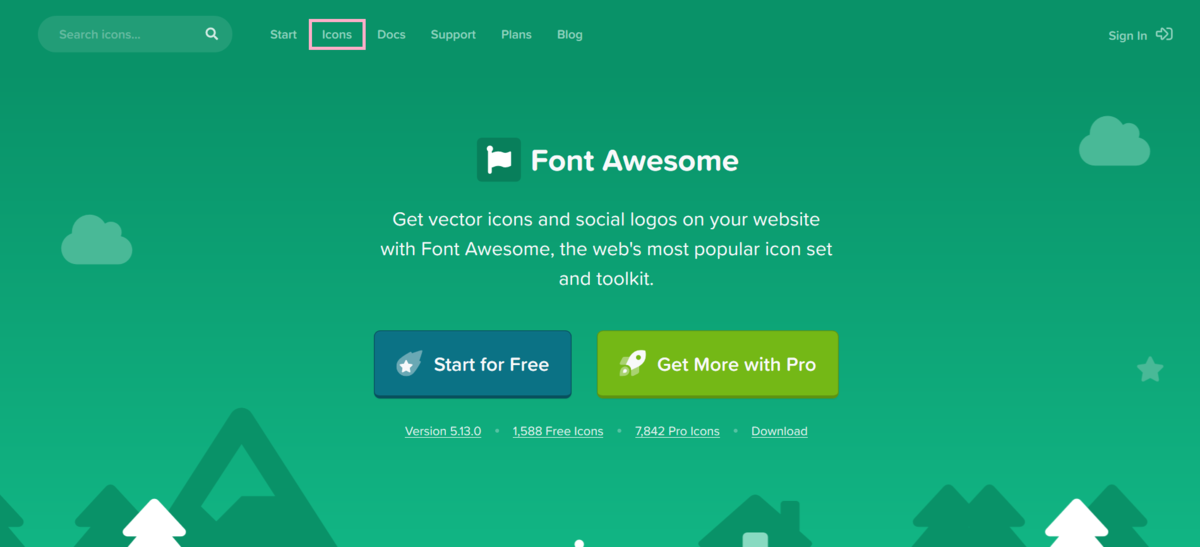Click the cloud graphic at upper right
The width and height of the screenshot is (1200, 547).
[1114, 141]
